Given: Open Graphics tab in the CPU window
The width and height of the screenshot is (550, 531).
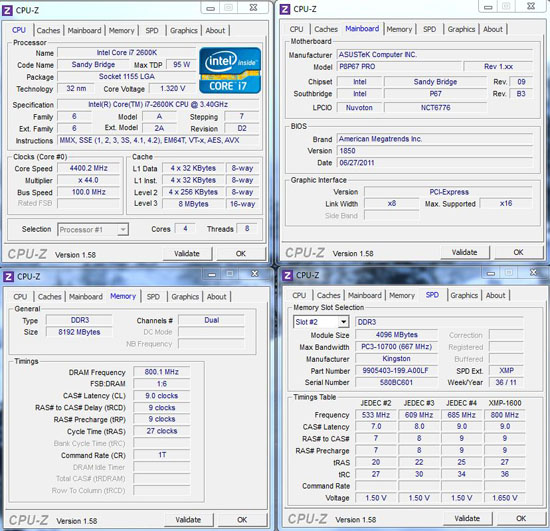Looking at the screenshot, I should coord(183,31).
